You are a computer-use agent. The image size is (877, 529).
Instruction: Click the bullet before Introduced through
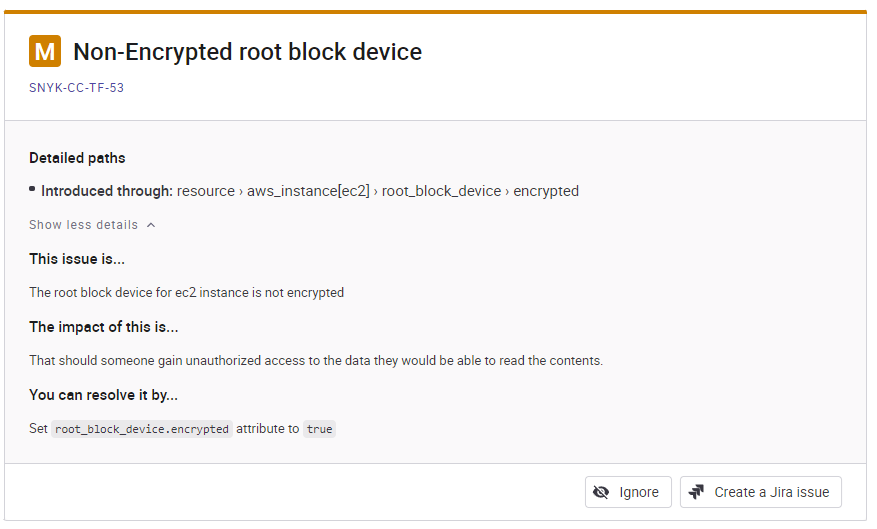[x=32, y=189]
